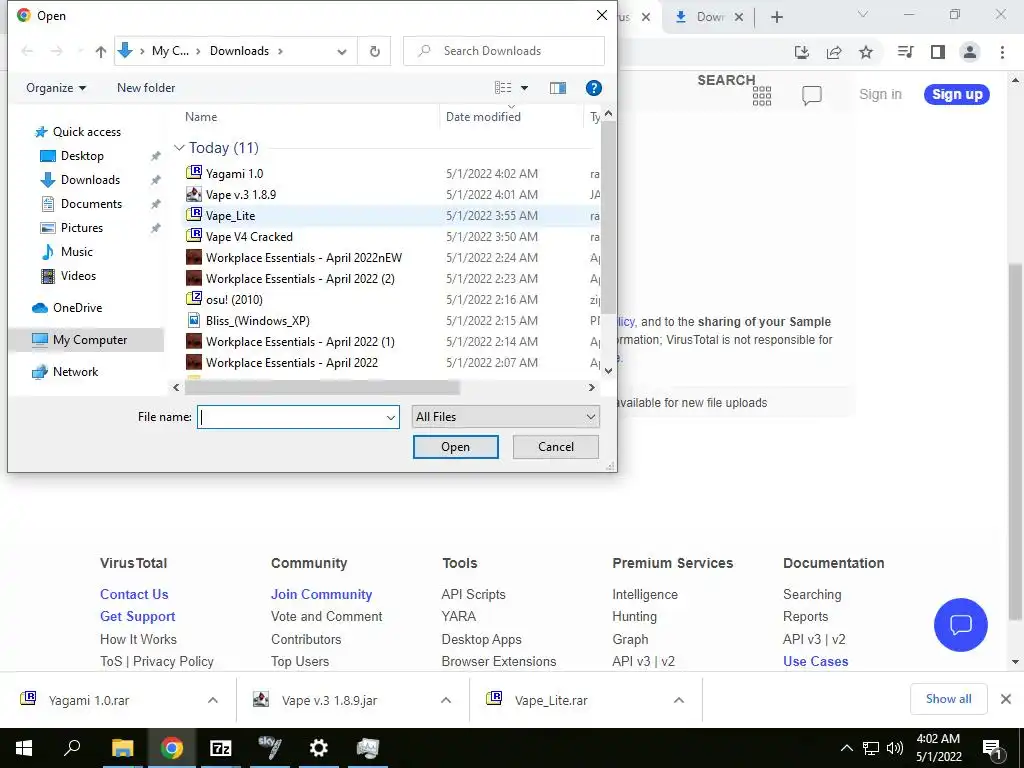The image size is (1024, 768).
Task: Open Pictures in navigation pane
Action: point(82,228)
